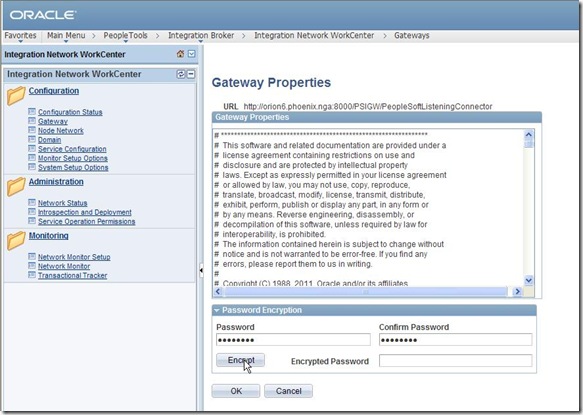Image resolution: width=583 pixels, height=415 pixels.
Task: Open the Network Status link
Action: click(62, 203)
